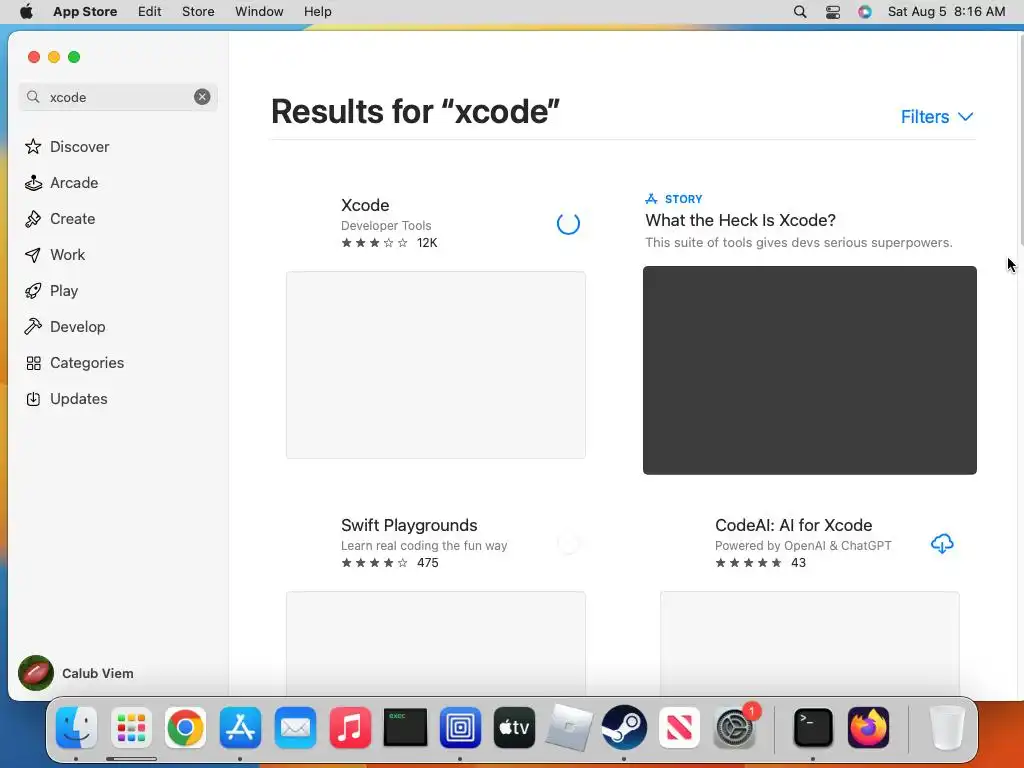Open the Calub Viem account profile
Image resolution: width=1024 pixels, height=768 pixels.
76,673
